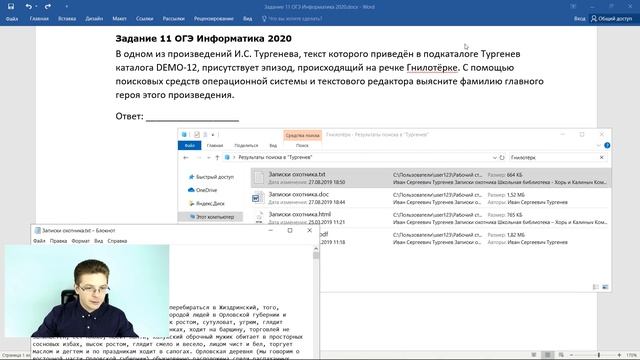The height and width of the screenshot is (360, 640).
Task: Click the Properties icon in Explorer's quick access toolbar
Action: (x=197, y=134)
